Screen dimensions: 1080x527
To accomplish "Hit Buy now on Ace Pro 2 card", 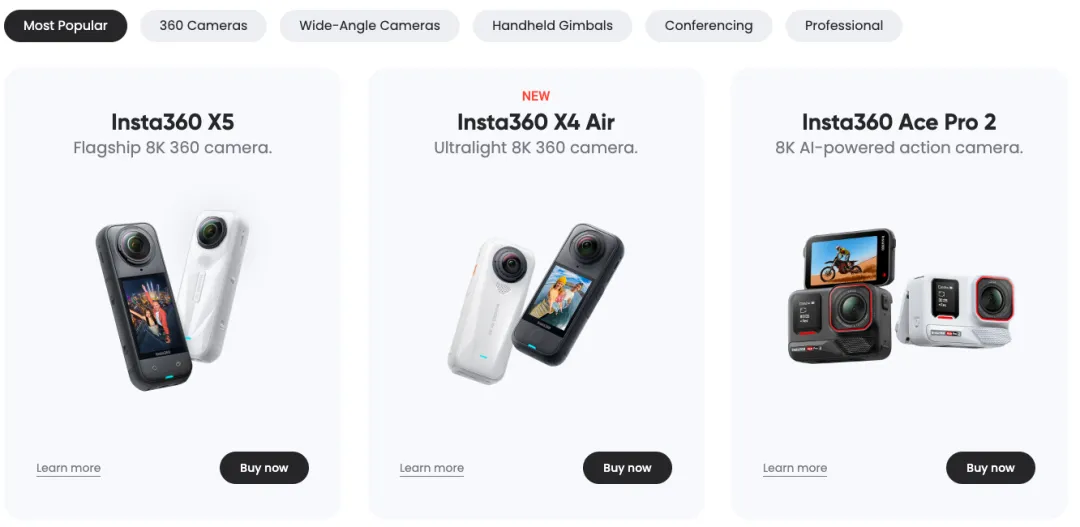I will (x=990, y=468).
